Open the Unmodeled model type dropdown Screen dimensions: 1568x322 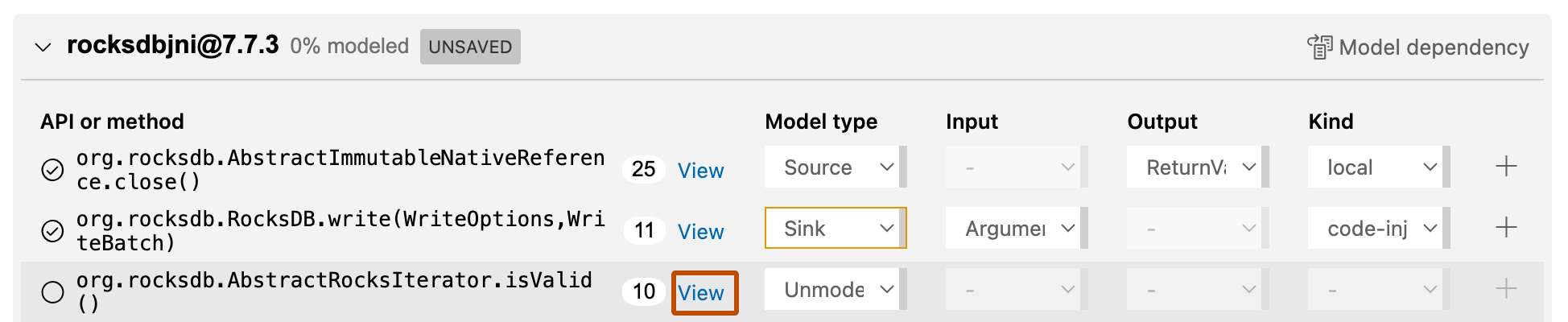[834, 290]
